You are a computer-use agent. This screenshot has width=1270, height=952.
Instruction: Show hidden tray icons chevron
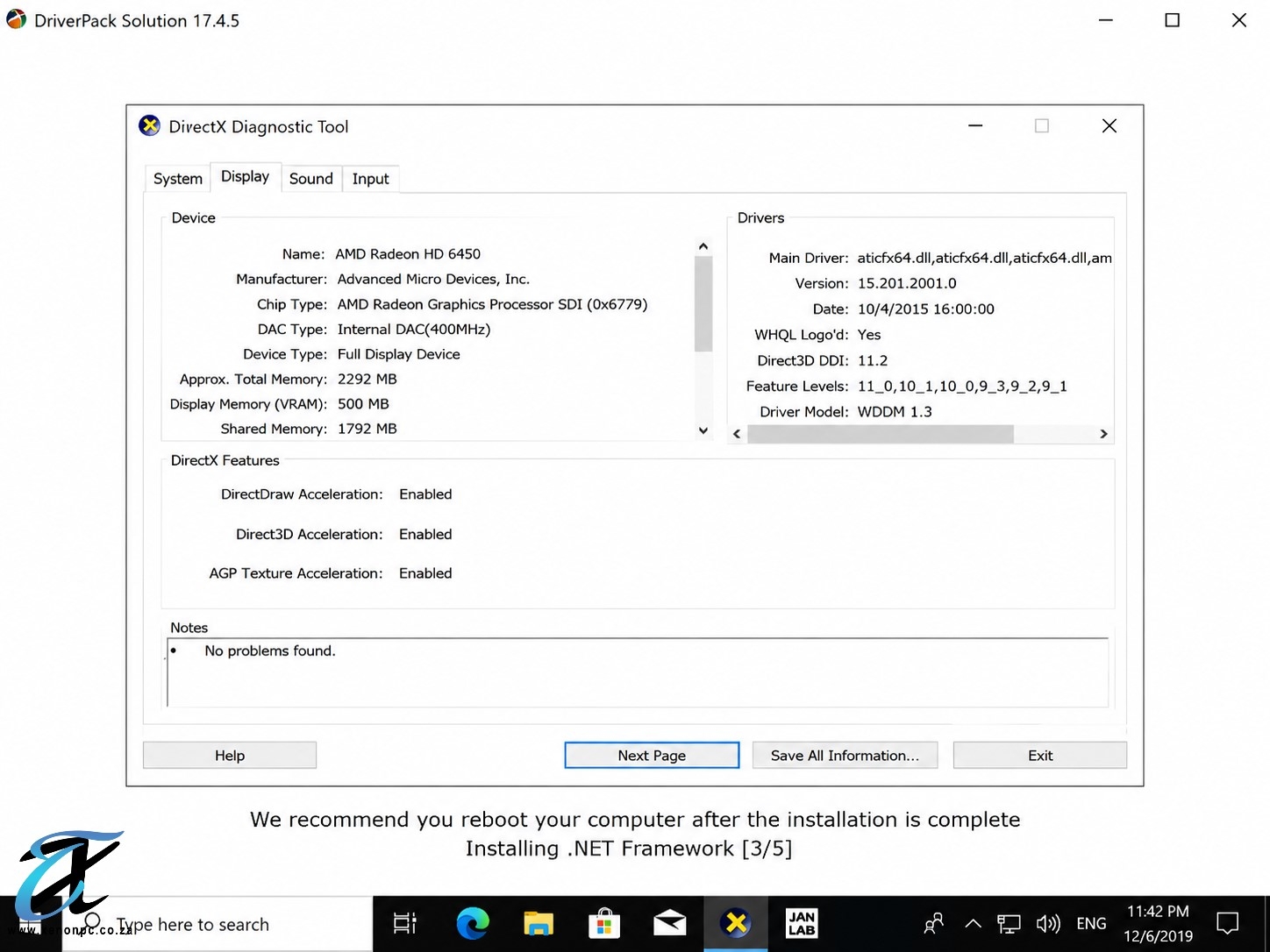tap(973, 924)
